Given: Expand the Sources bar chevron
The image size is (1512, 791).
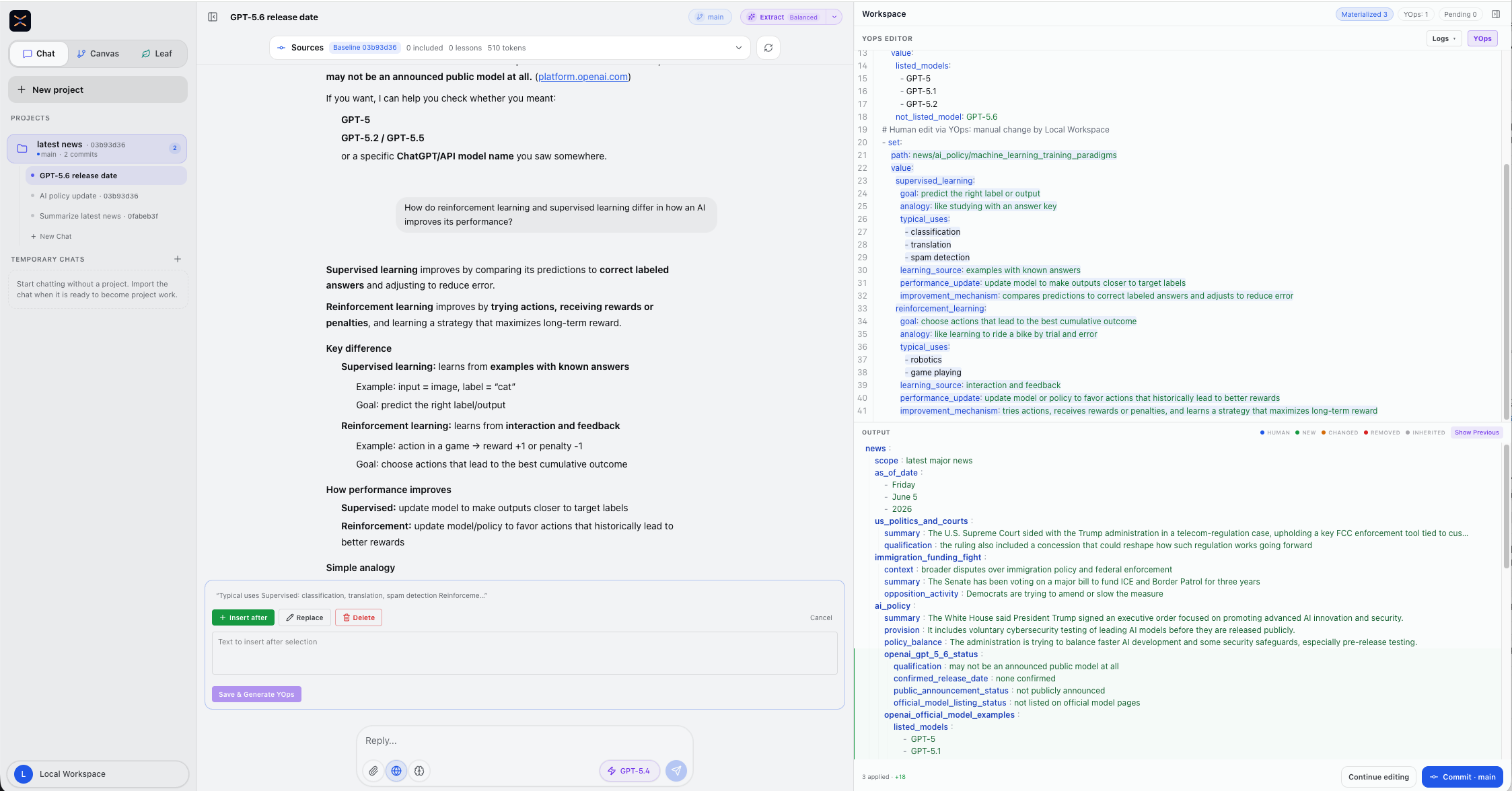Looking at the screenshot, I should click(x=739, y=48).
